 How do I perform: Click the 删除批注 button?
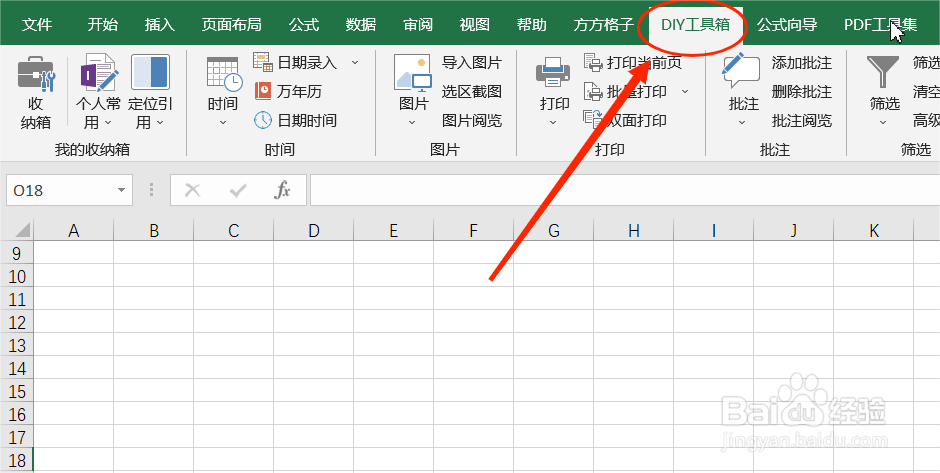click(x=802, y=92)
